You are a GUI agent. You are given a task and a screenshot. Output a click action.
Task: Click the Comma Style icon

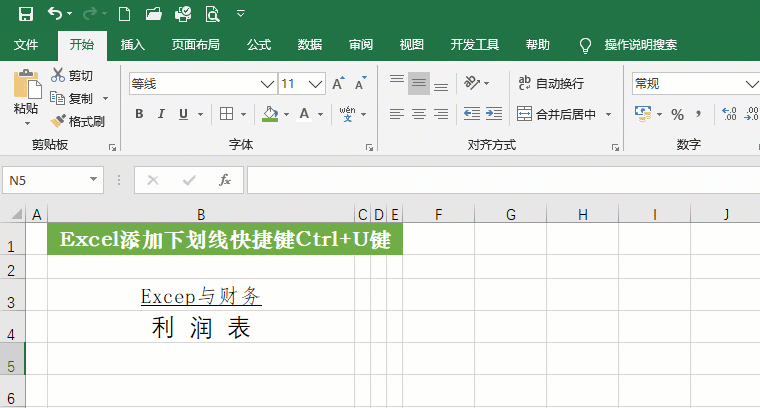click(x=698, y=114)
